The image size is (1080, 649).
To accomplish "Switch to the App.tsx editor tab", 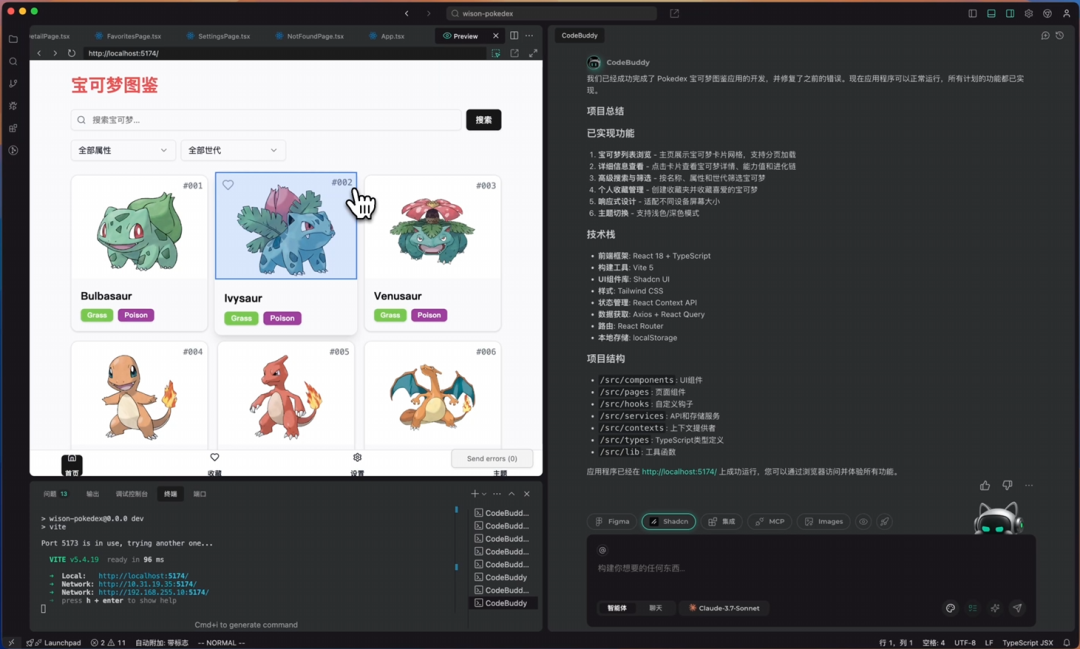I will [389, 35].
